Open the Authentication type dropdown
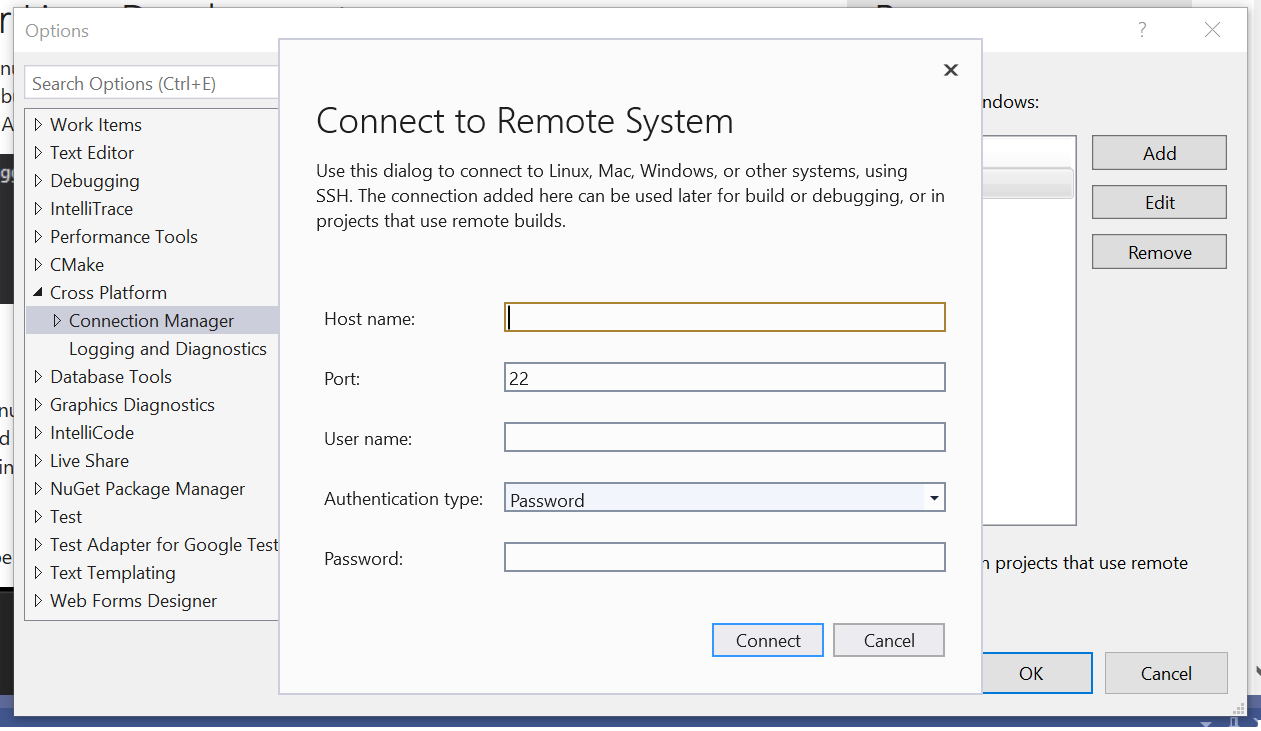 click(x=934, y=497)
